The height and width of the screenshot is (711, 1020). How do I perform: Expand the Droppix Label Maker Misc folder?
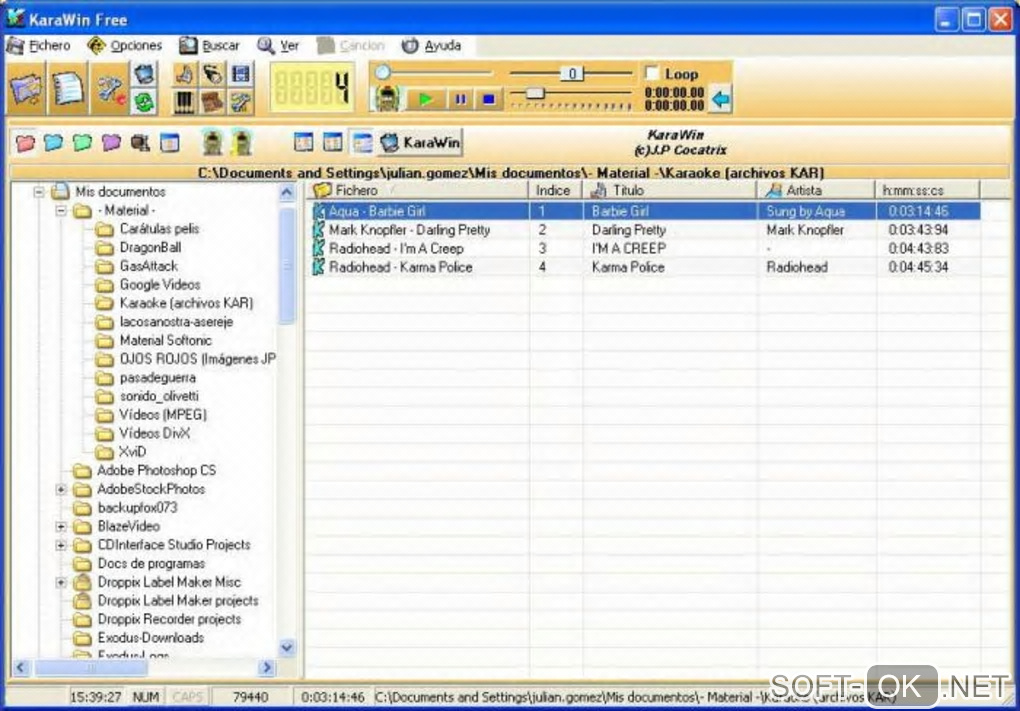60,582
